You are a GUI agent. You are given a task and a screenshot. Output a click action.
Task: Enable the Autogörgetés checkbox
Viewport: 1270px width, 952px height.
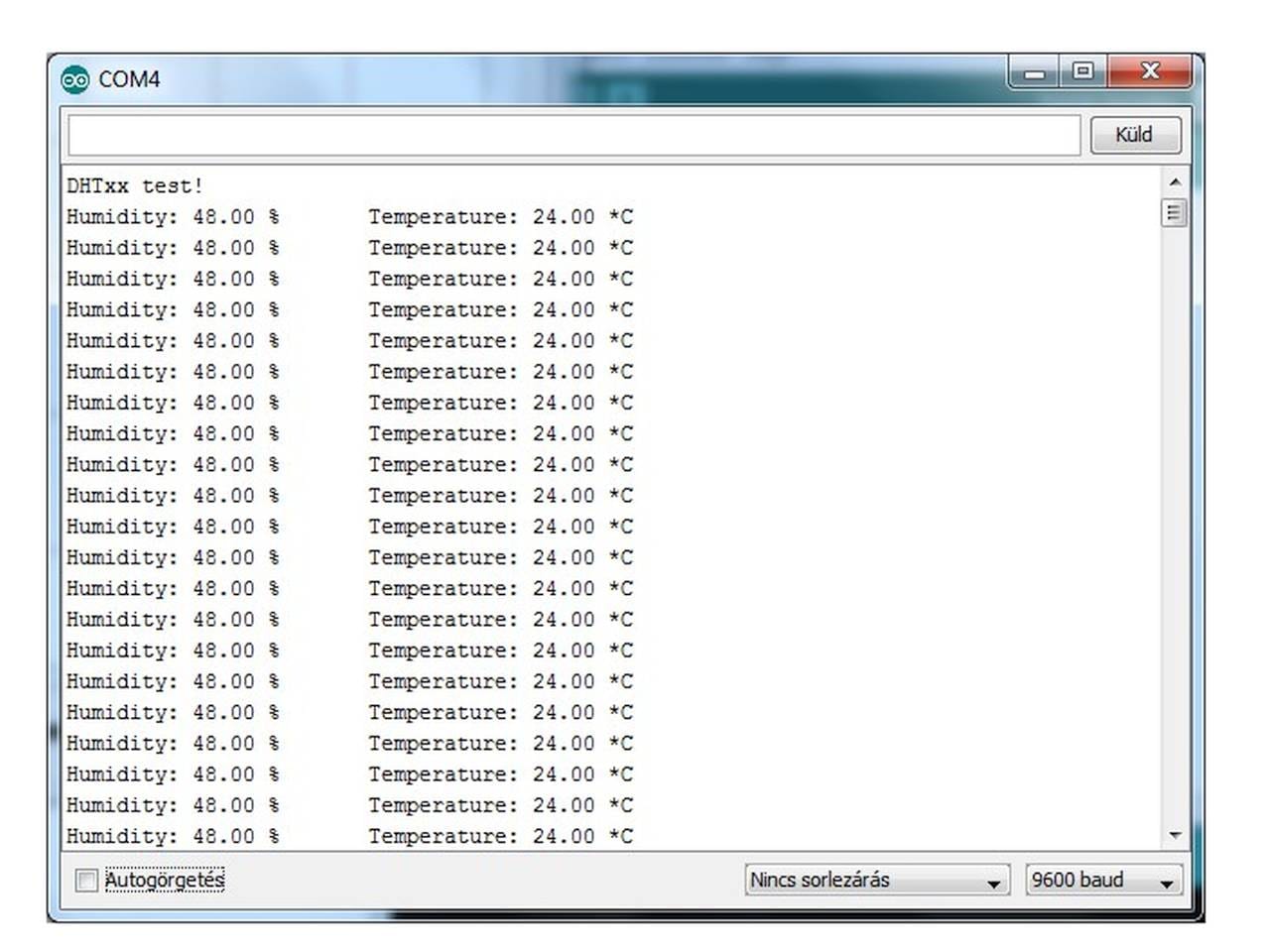click(x=87, y=881)
